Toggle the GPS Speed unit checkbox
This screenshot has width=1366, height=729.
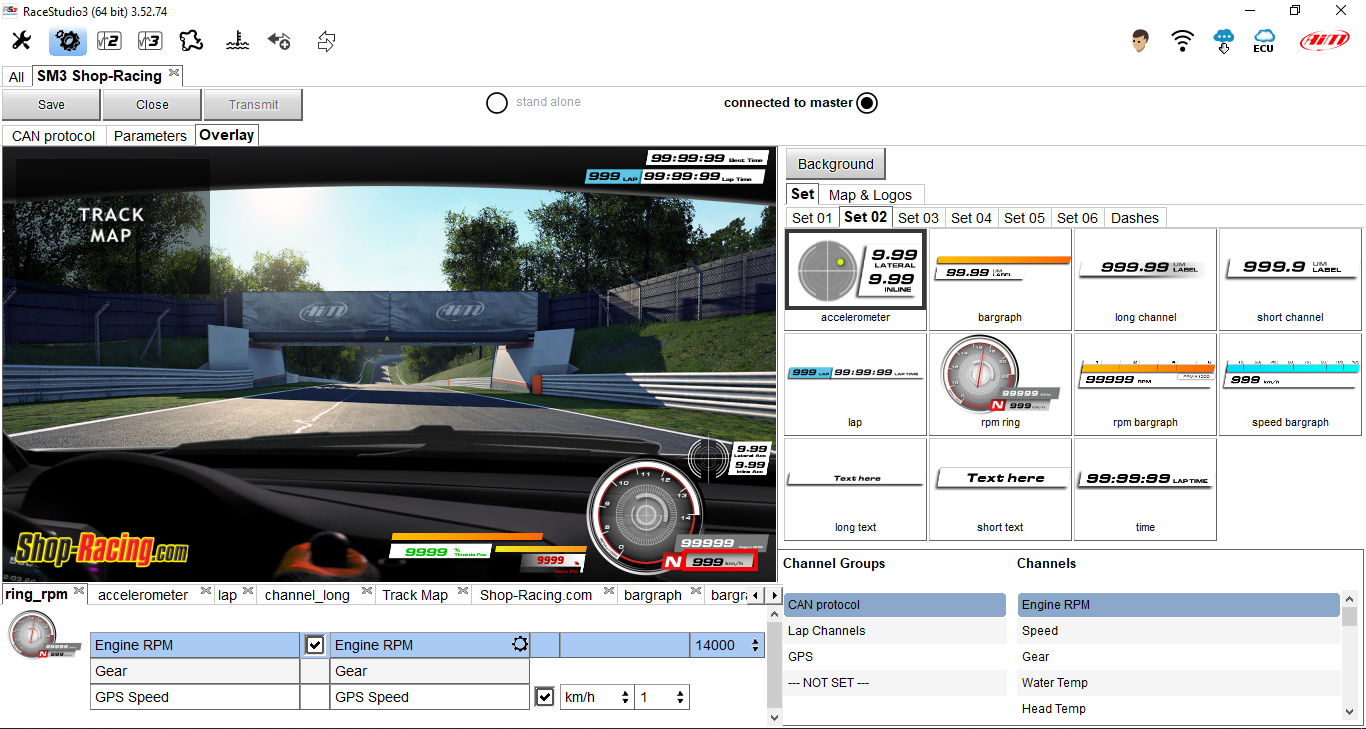pyautogui.click(x=544, y=697)
